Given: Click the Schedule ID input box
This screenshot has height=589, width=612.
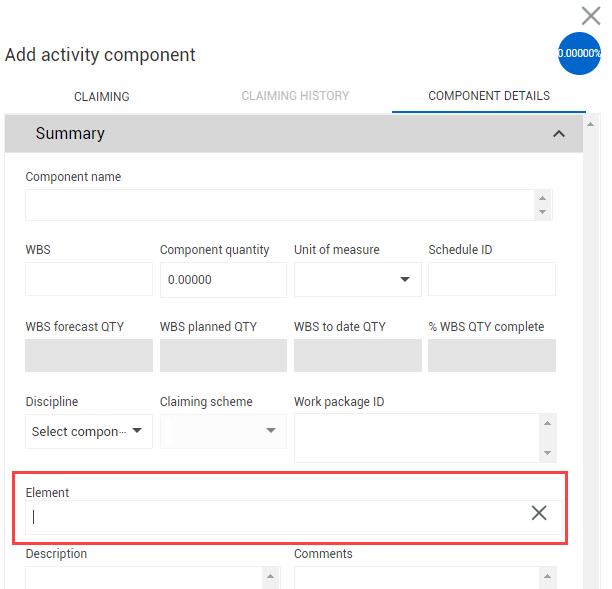Looking at the screenshot, I should click(491, 280).
